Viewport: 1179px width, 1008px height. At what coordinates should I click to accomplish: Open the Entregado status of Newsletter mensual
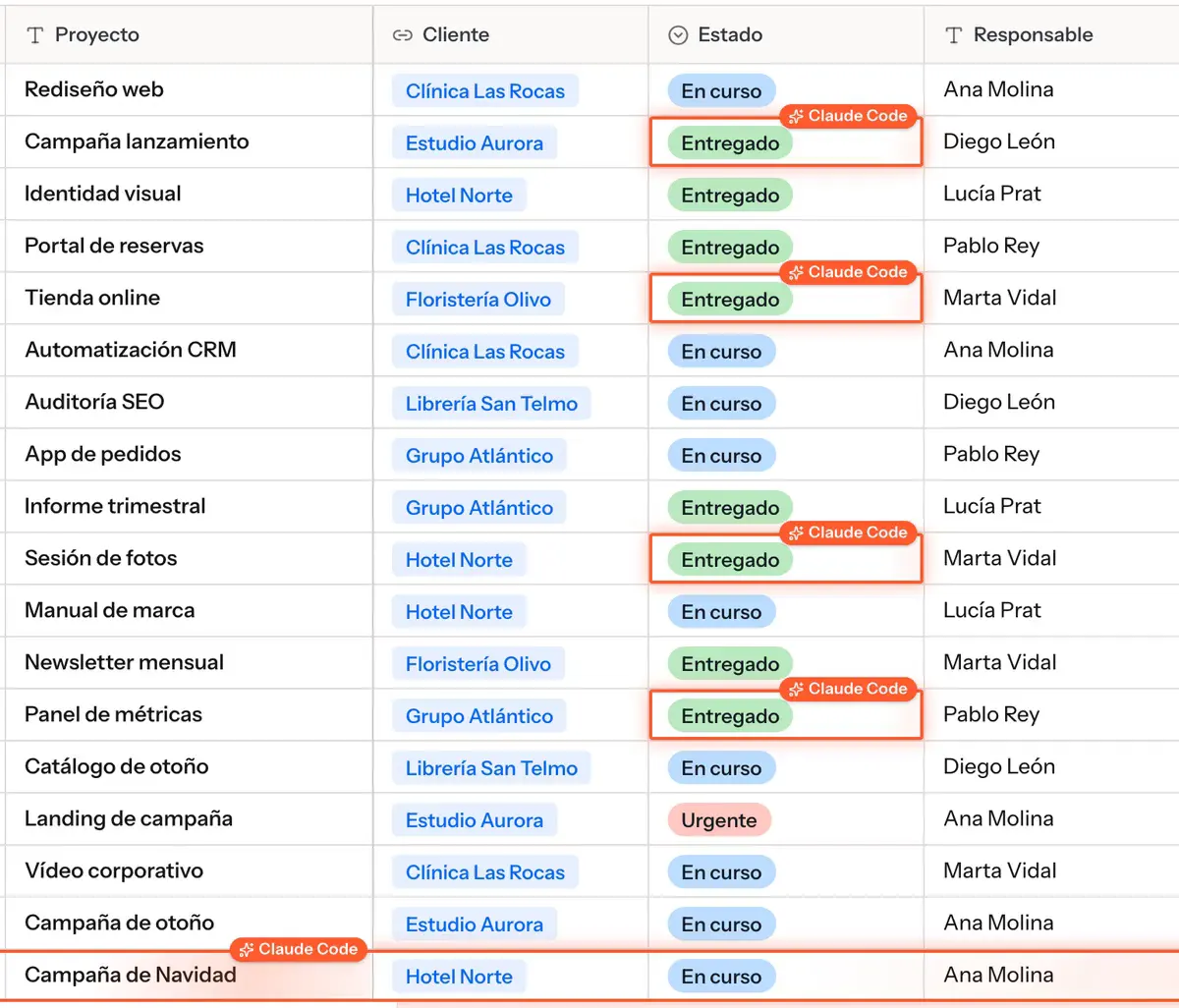click(x=730, y=664)
